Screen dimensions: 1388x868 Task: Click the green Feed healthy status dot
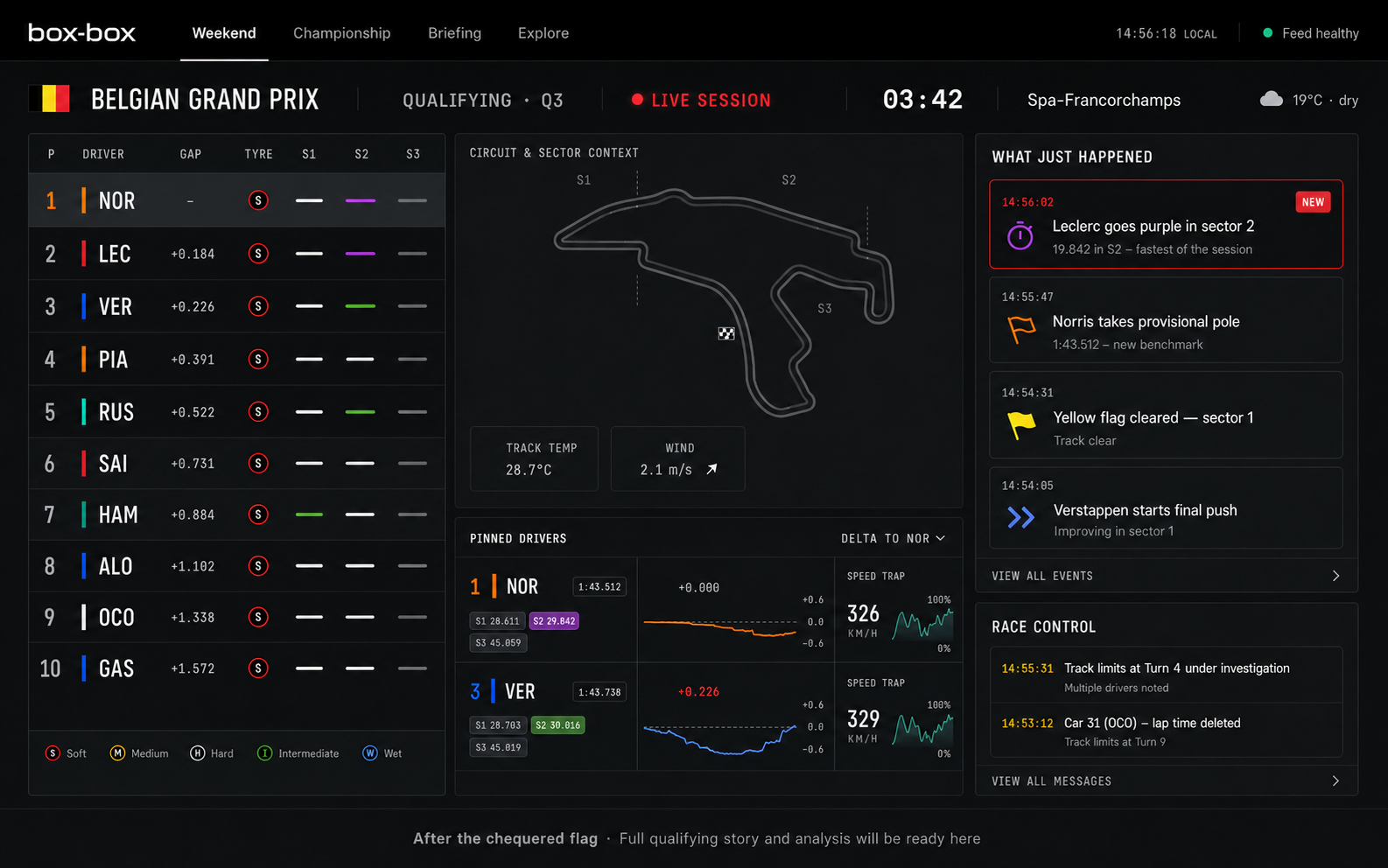[1267, 33]
